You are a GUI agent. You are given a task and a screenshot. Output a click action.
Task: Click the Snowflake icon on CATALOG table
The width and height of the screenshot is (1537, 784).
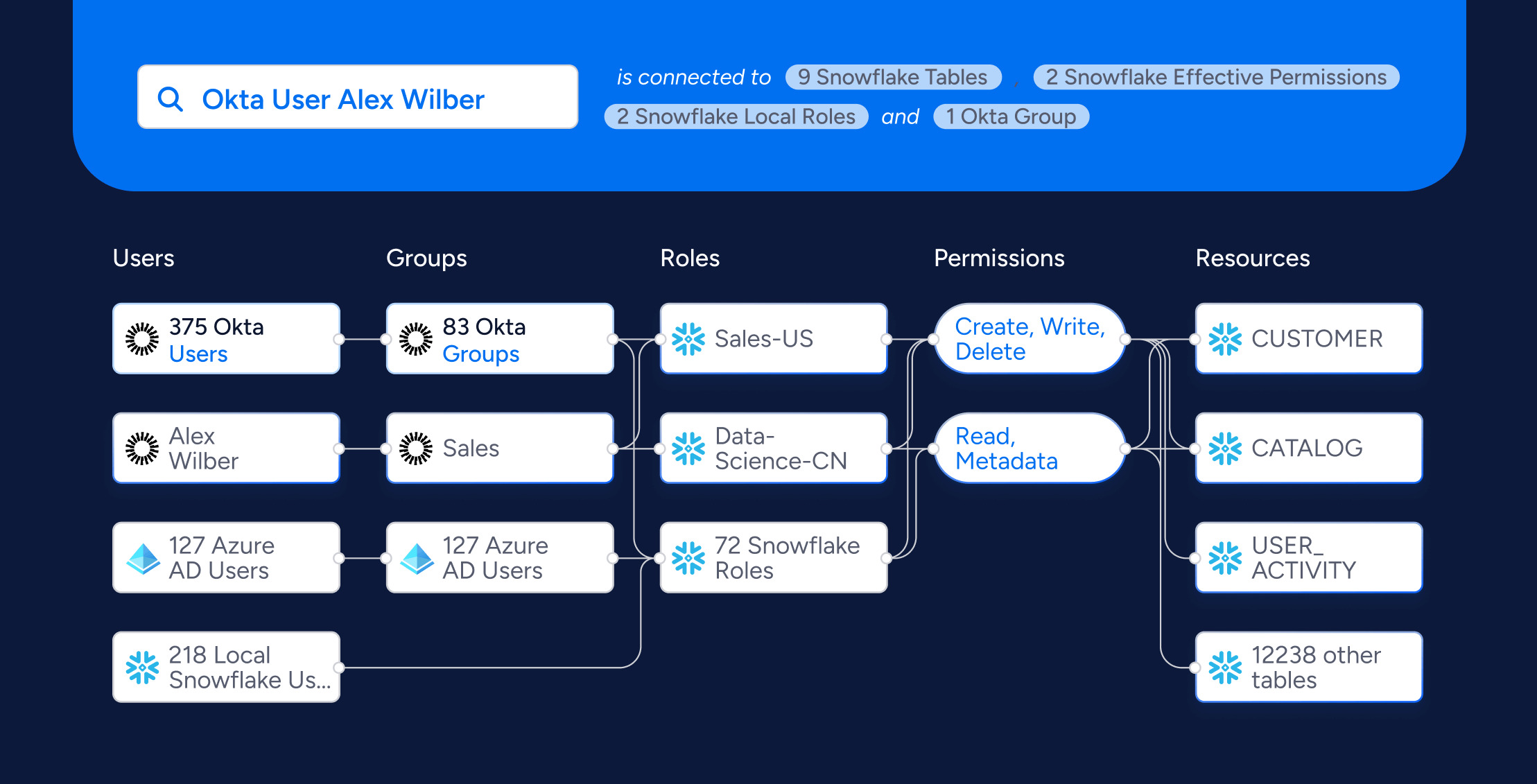1225,448
